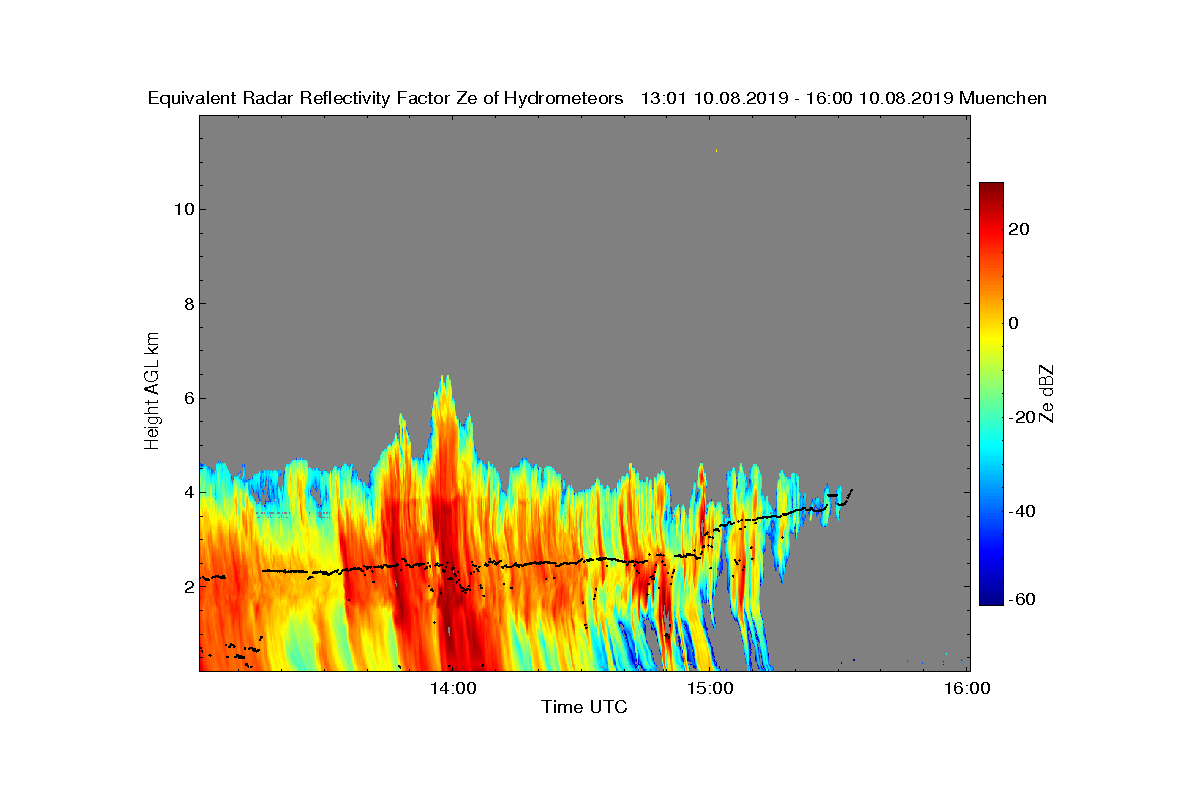Click the height tick label 6
Screen dimensions: 1200x800
(x=187, y=398)
